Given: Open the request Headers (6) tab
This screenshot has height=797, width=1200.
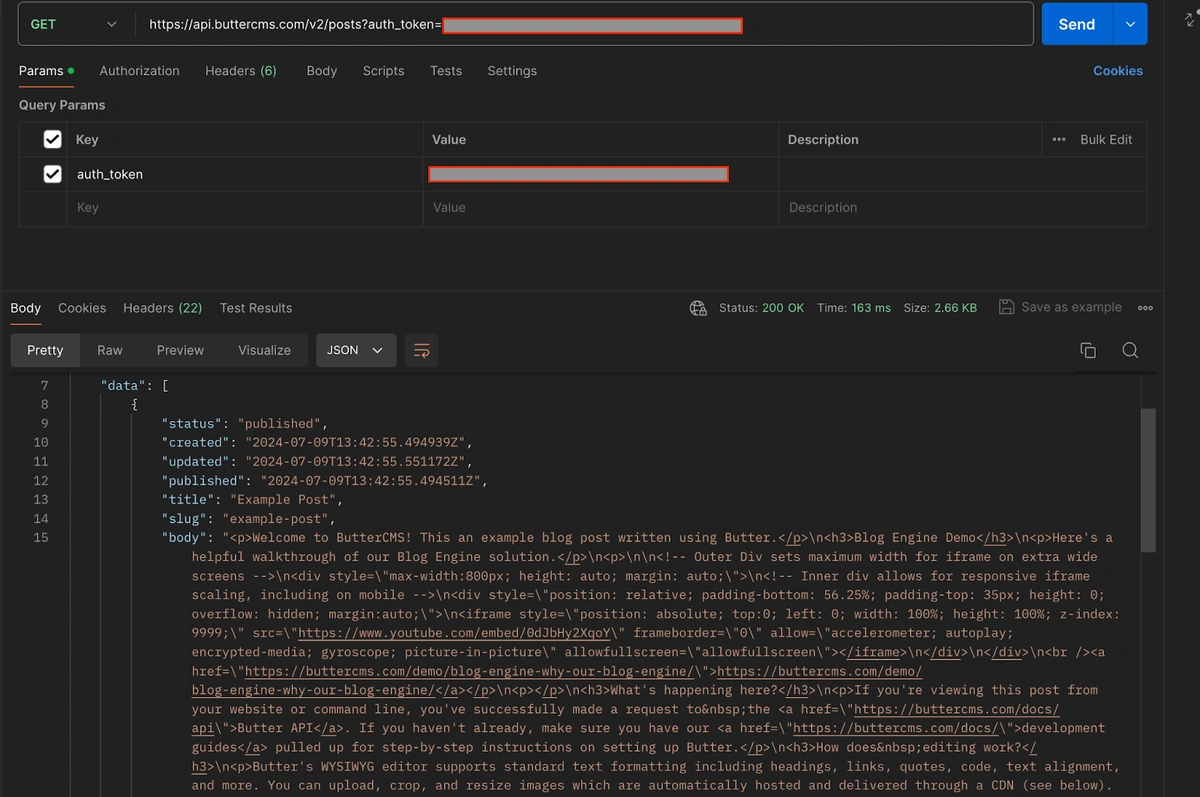Looking at the screenshot, I should click(x=241, y=71).
